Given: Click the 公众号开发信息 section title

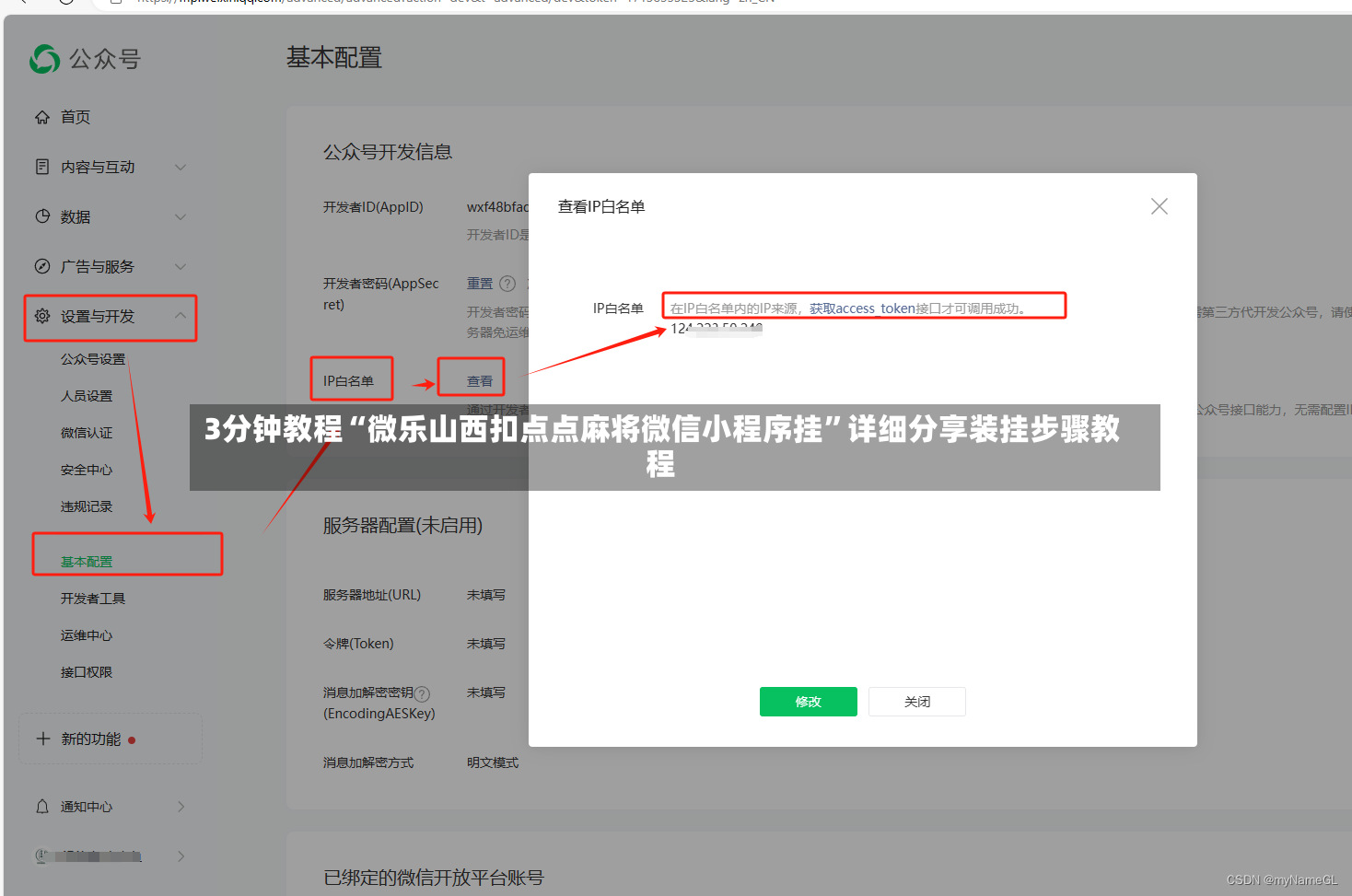Looking at the screenshot, I should [x=388, y=152].
